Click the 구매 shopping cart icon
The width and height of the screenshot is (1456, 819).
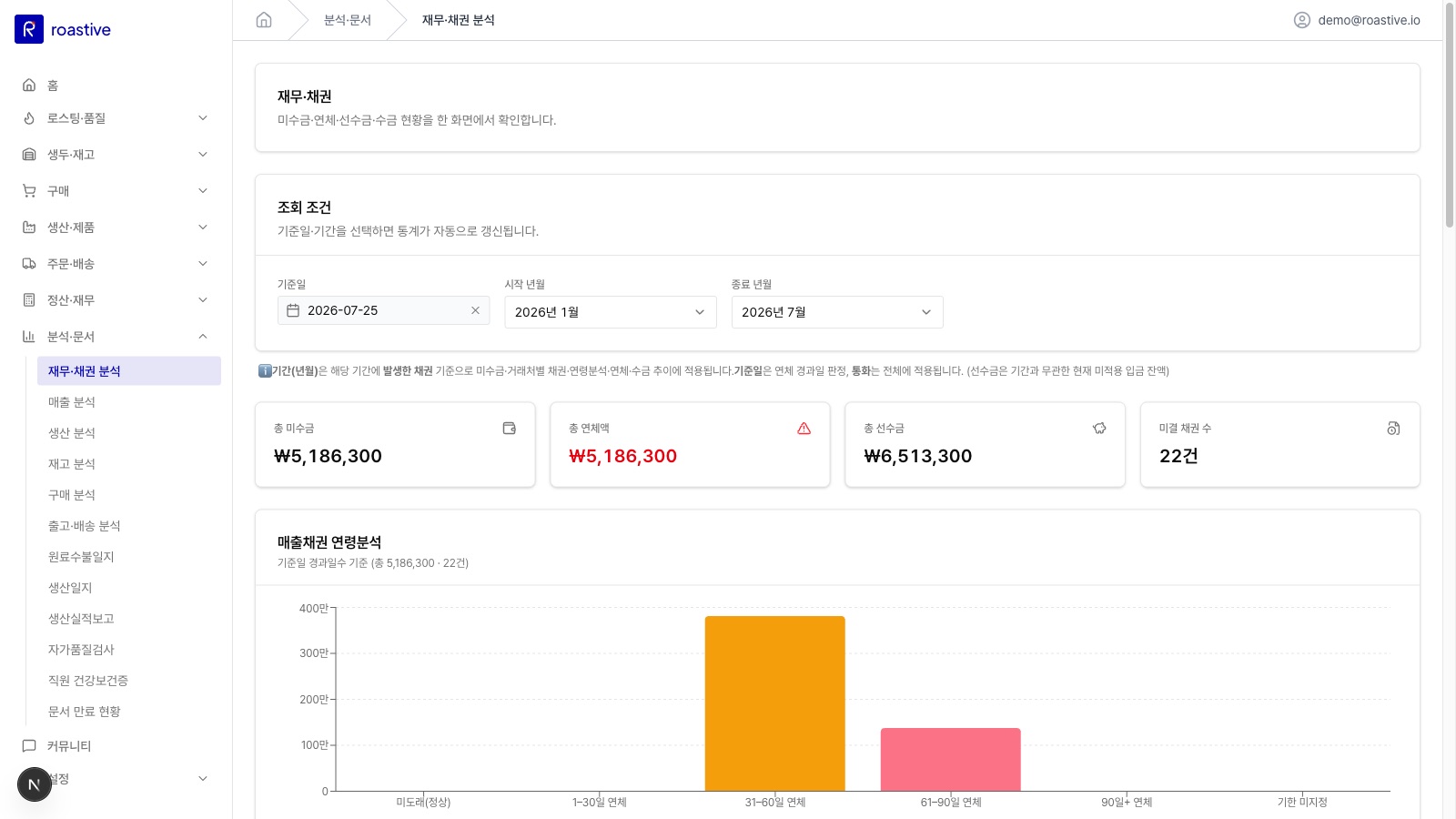tap(29, 191)
